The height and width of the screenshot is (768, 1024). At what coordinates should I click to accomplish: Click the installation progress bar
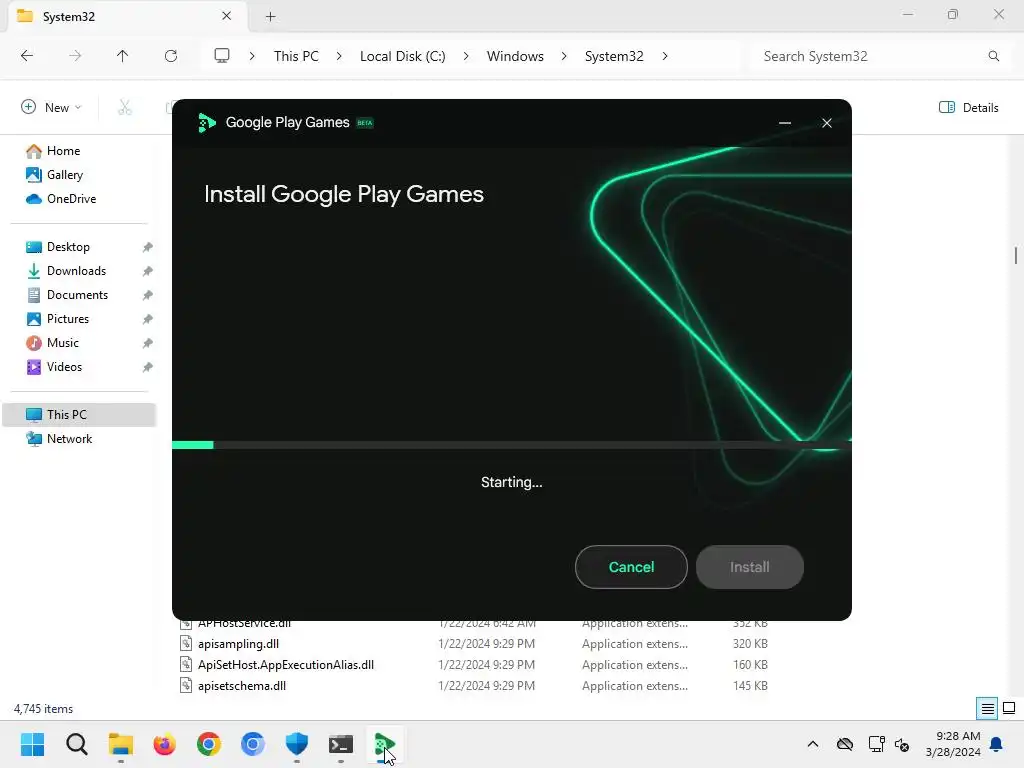511,445
